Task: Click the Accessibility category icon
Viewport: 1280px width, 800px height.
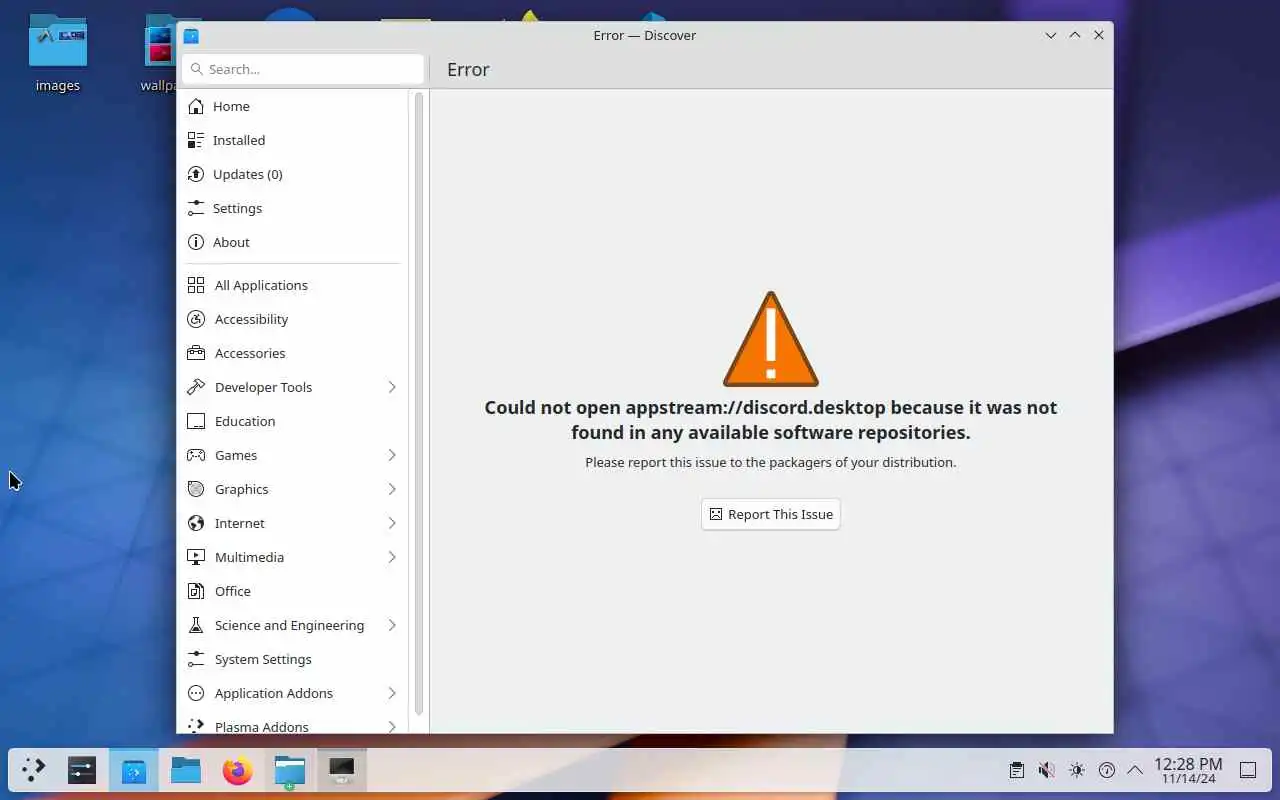Action: click(196, 319)
